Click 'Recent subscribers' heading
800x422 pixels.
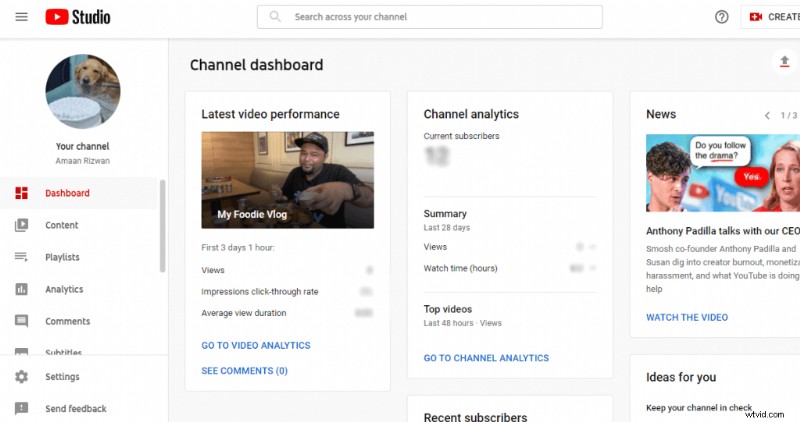pyautogui.click(x=475, y=417)
